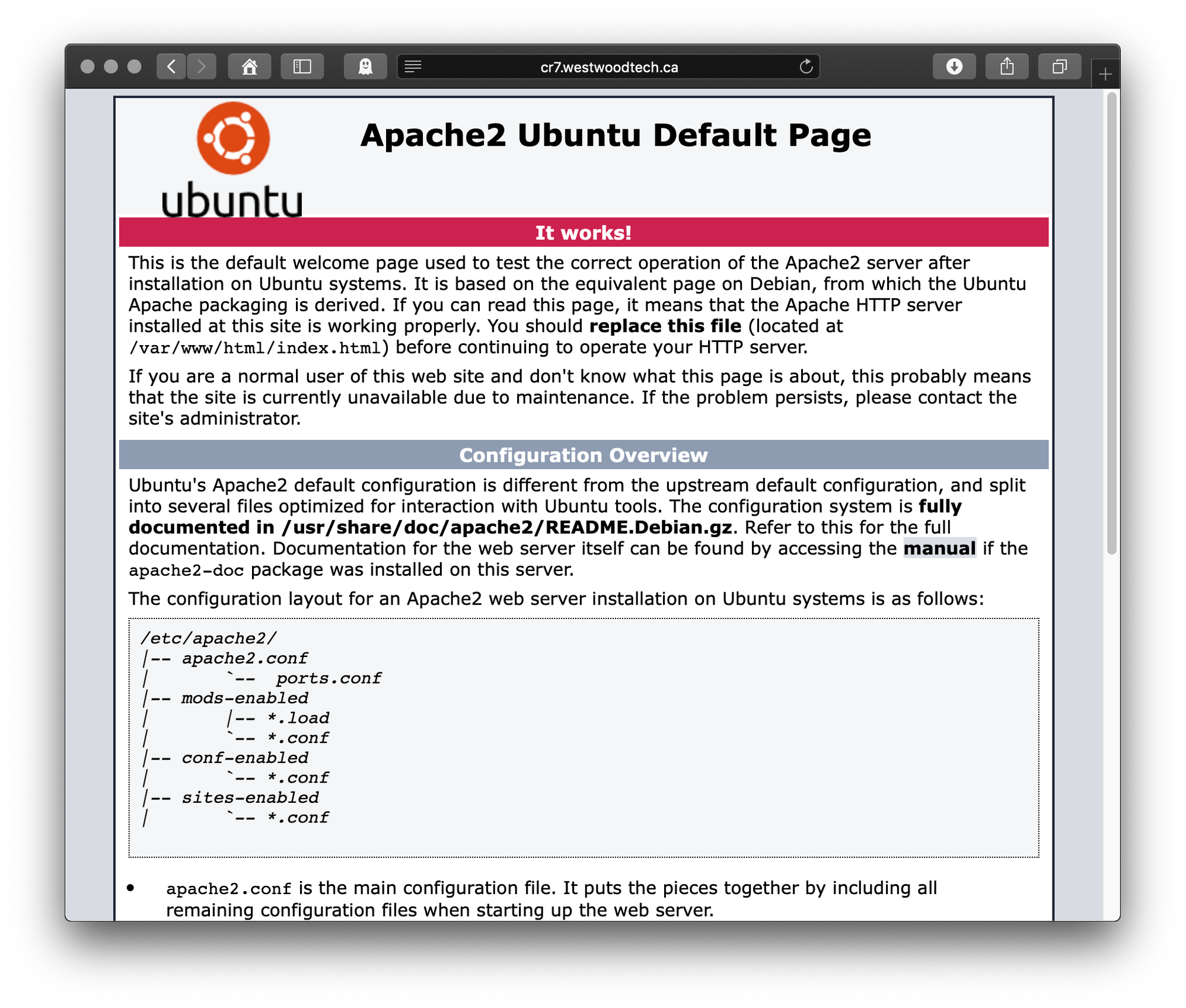The height and width of the screenshot is (1008, 1186).
Task: Click the ports.conf tree line
Action: [329, 678]
